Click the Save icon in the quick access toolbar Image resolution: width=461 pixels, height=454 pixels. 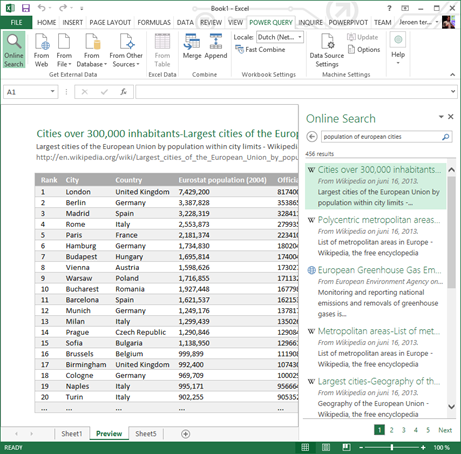point(25,8)
